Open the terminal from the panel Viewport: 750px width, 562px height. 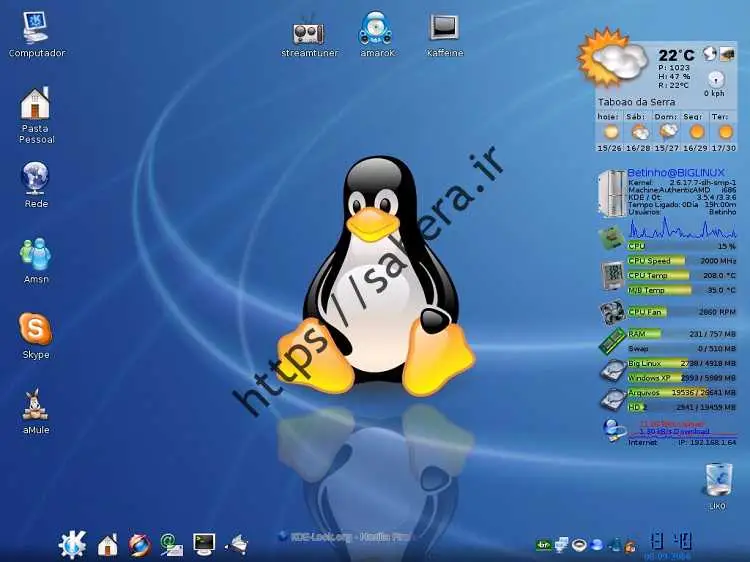(204, 544)
